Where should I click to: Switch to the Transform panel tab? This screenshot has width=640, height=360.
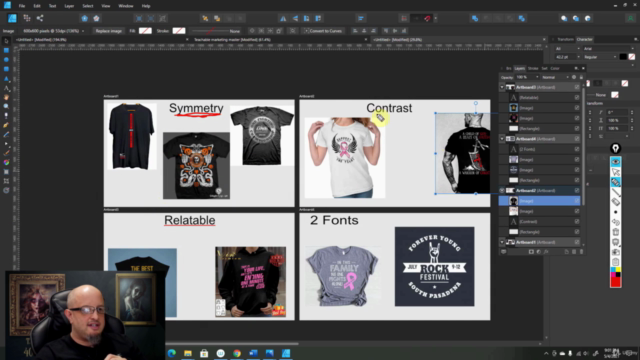[x=565, y=40]
